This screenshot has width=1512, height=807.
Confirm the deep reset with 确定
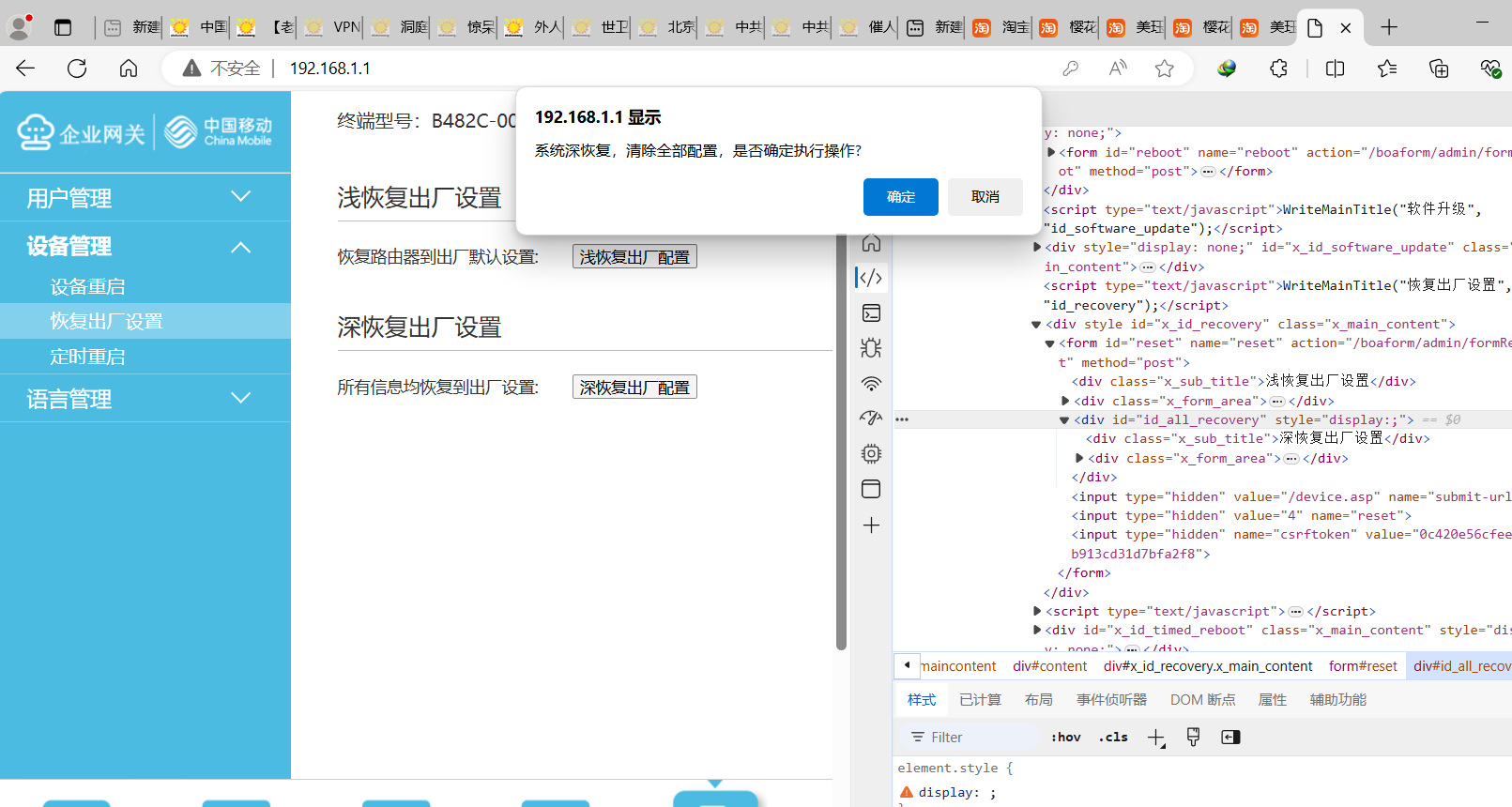pyautogui.click(x=900, y=197)
